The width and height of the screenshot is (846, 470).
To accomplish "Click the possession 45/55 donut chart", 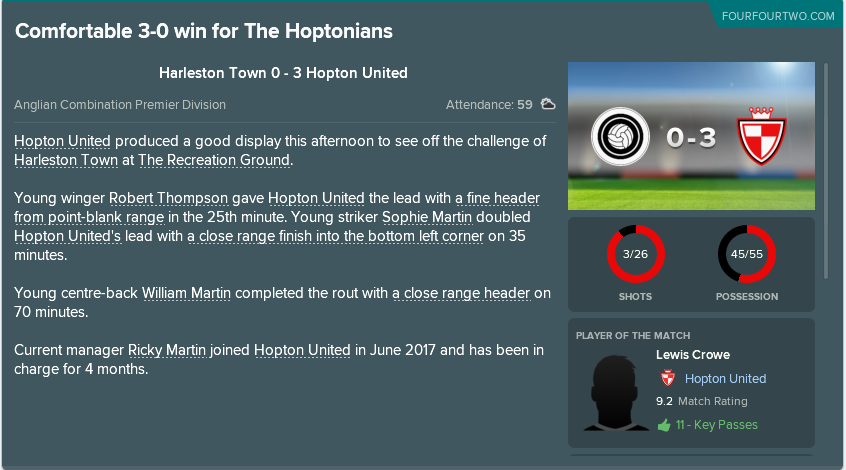I will pos(747,254).
